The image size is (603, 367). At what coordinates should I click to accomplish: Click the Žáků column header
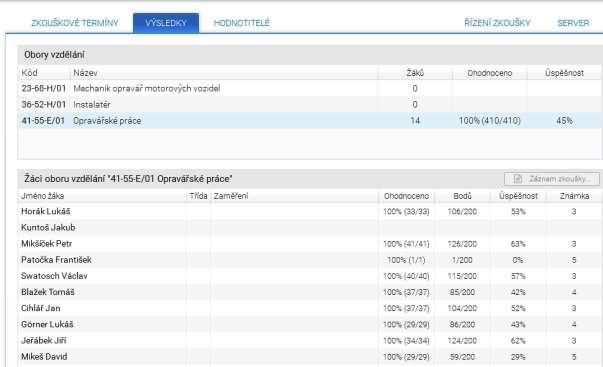[x=415, y=73]
